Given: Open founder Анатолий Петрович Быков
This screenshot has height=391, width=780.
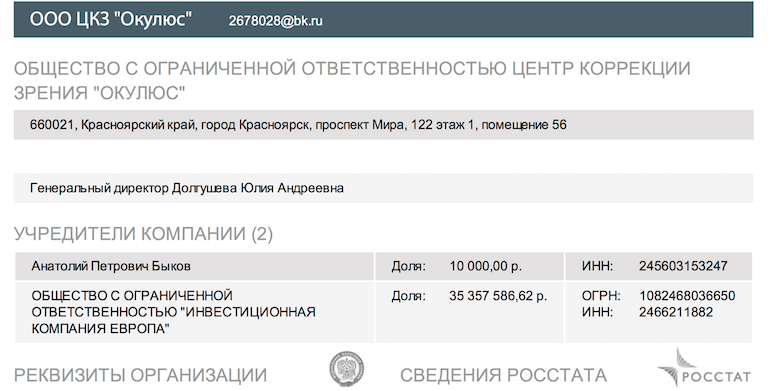Looking at the screenshot, I should pyautogui.click(x=111, y=266).
